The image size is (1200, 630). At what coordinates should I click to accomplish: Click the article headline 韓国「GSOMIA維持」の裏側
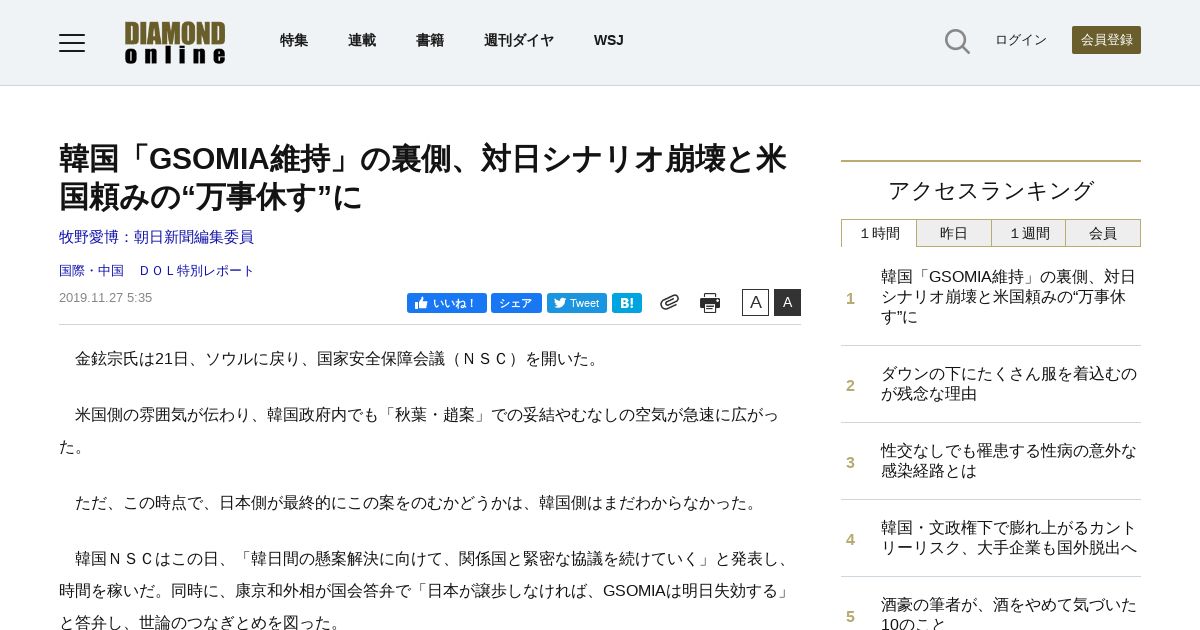(x=423, y=178)
